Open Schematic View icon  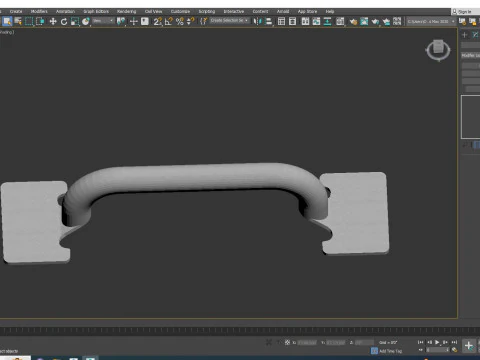coord(327,22)
